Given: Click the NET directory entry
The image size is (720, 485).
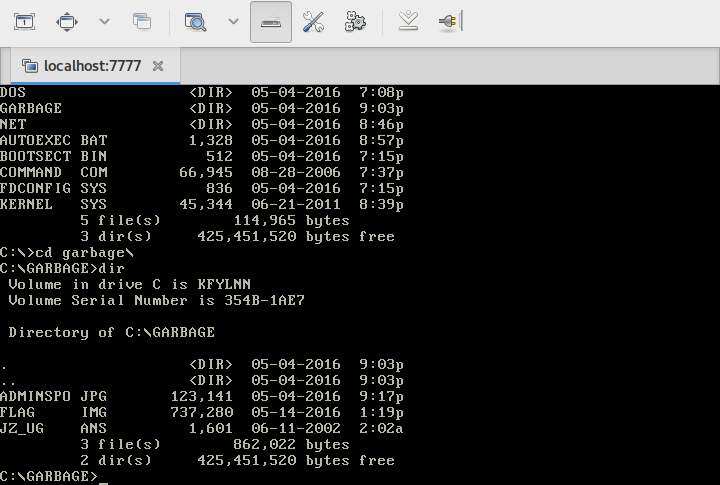Looking at the screenshot, I should (x=202, y=124).
